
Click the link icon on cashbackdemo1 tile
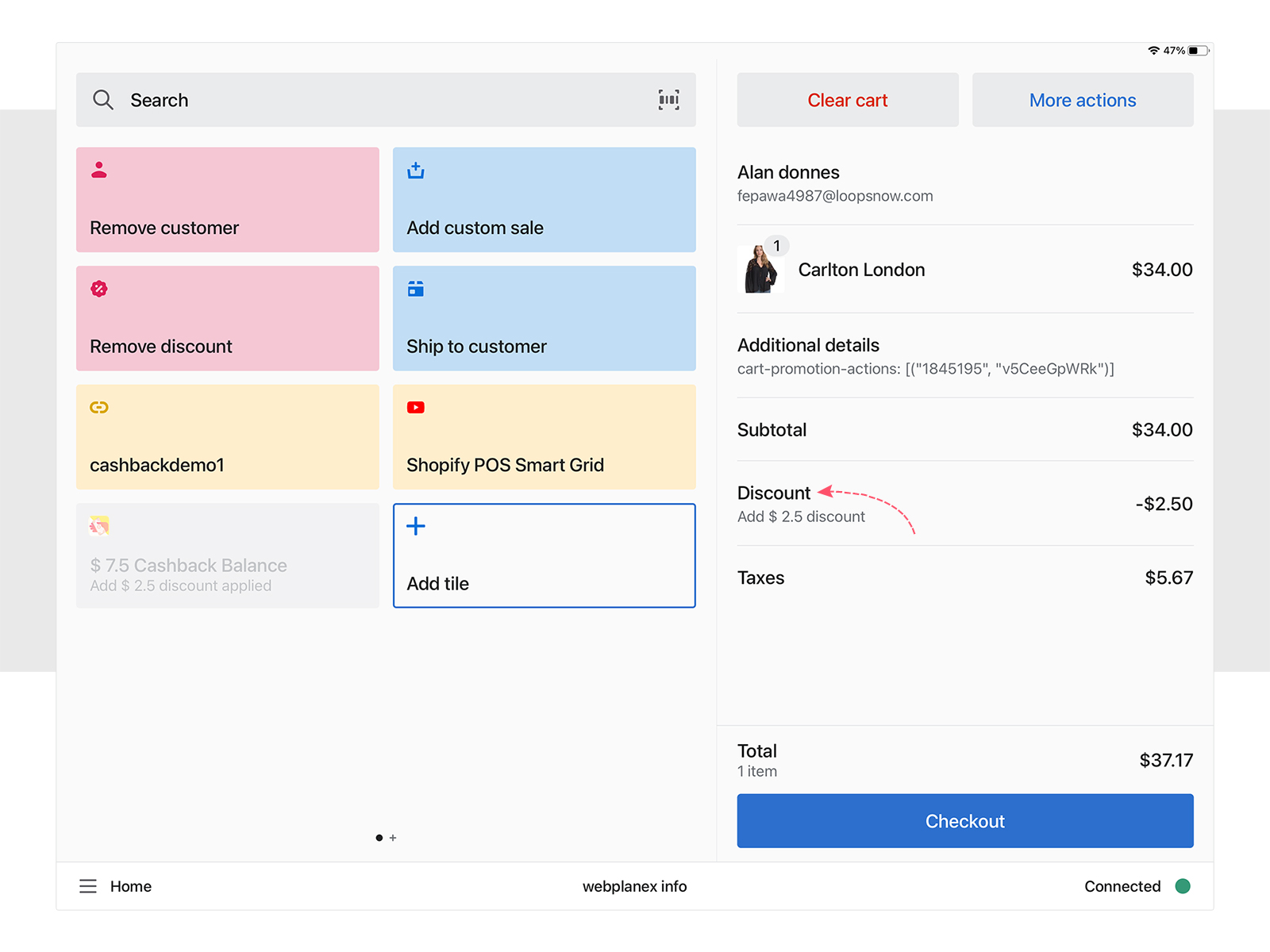[99, 408]
